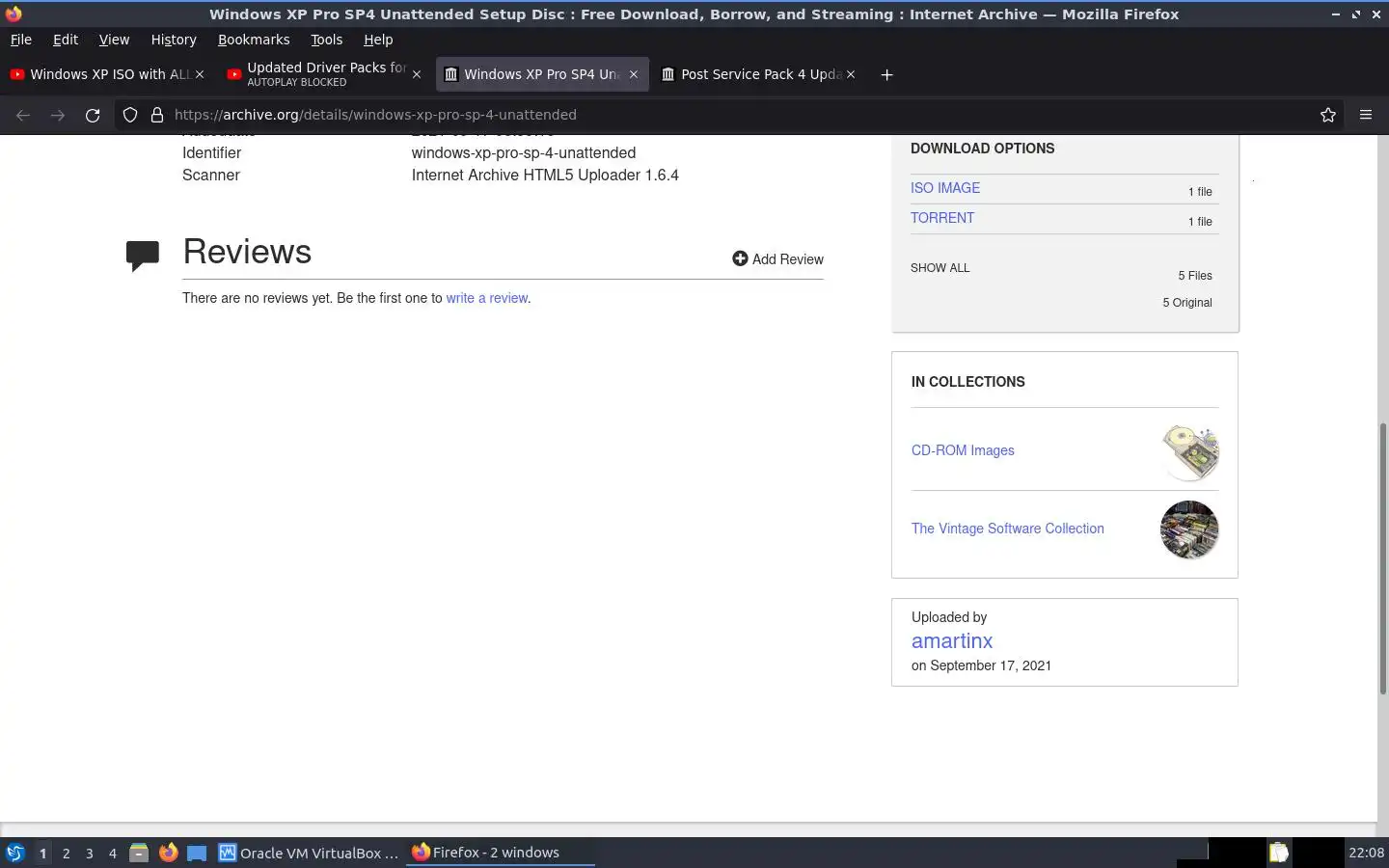Click the taskbar clock showing 22:08
The width and height of the screenshot is (1389, 868).
[1366, 853]
